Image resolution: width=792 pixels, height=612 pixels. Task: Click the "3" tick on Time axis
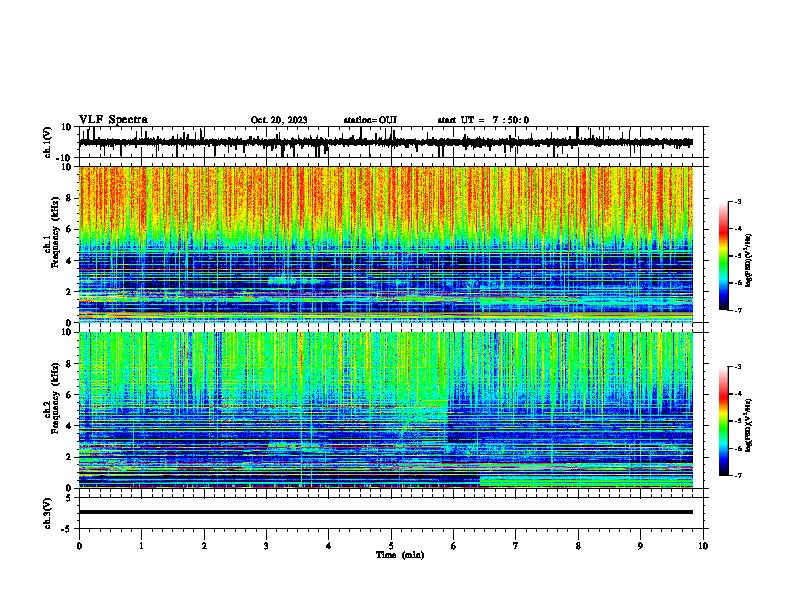pyautogui.click(x=266, y=546)
